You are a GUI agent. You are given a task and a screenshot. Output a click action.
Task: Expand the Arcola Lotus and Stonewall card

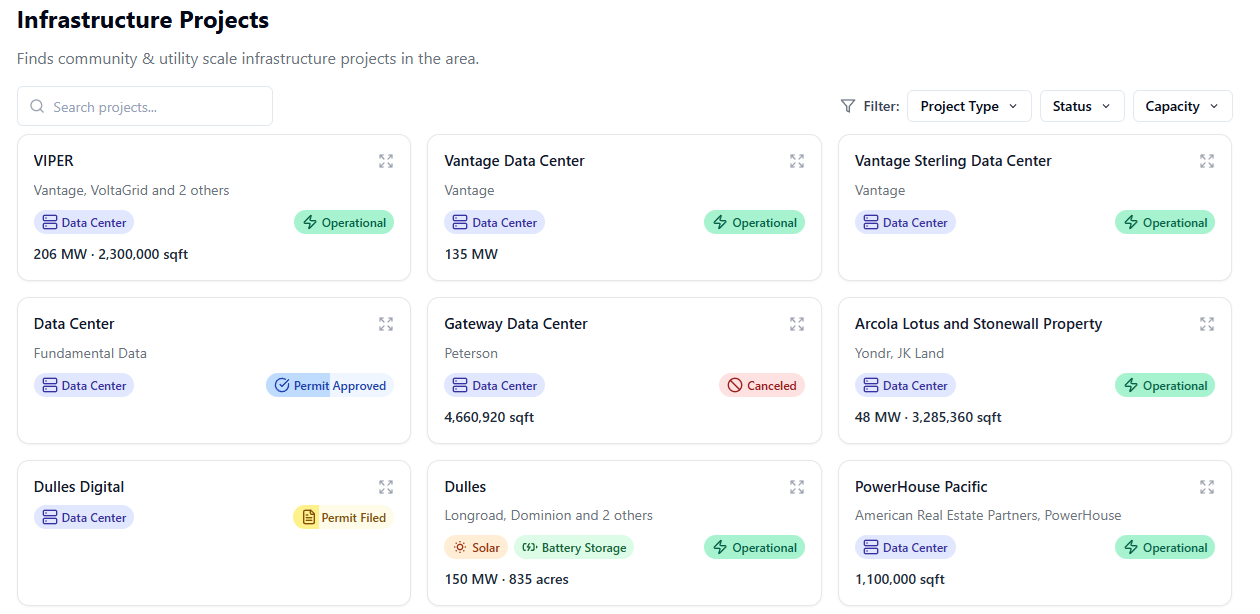1207,324
